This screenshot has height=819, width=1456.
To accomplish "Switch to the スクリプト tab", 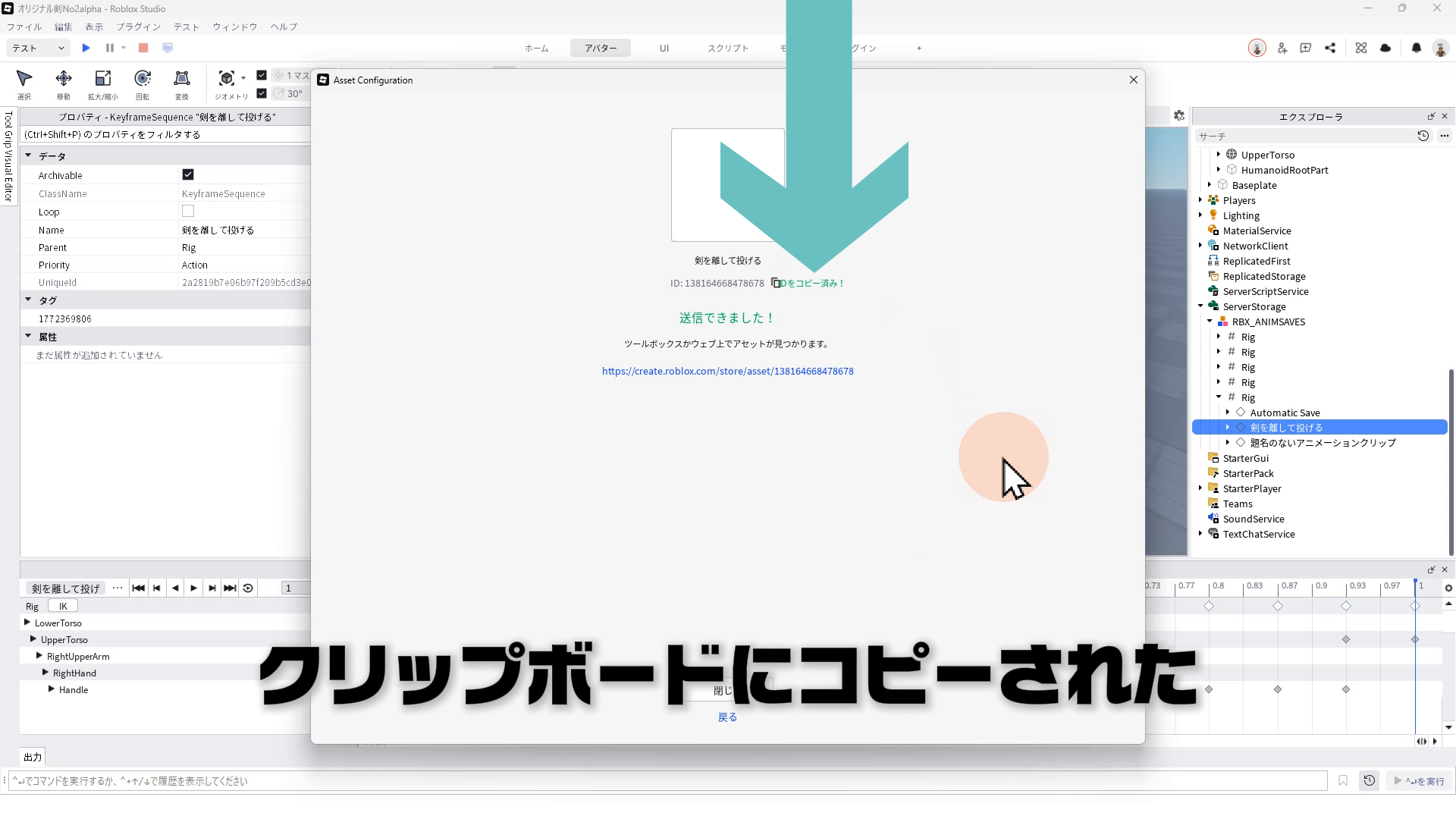I will tap(727, 48).
